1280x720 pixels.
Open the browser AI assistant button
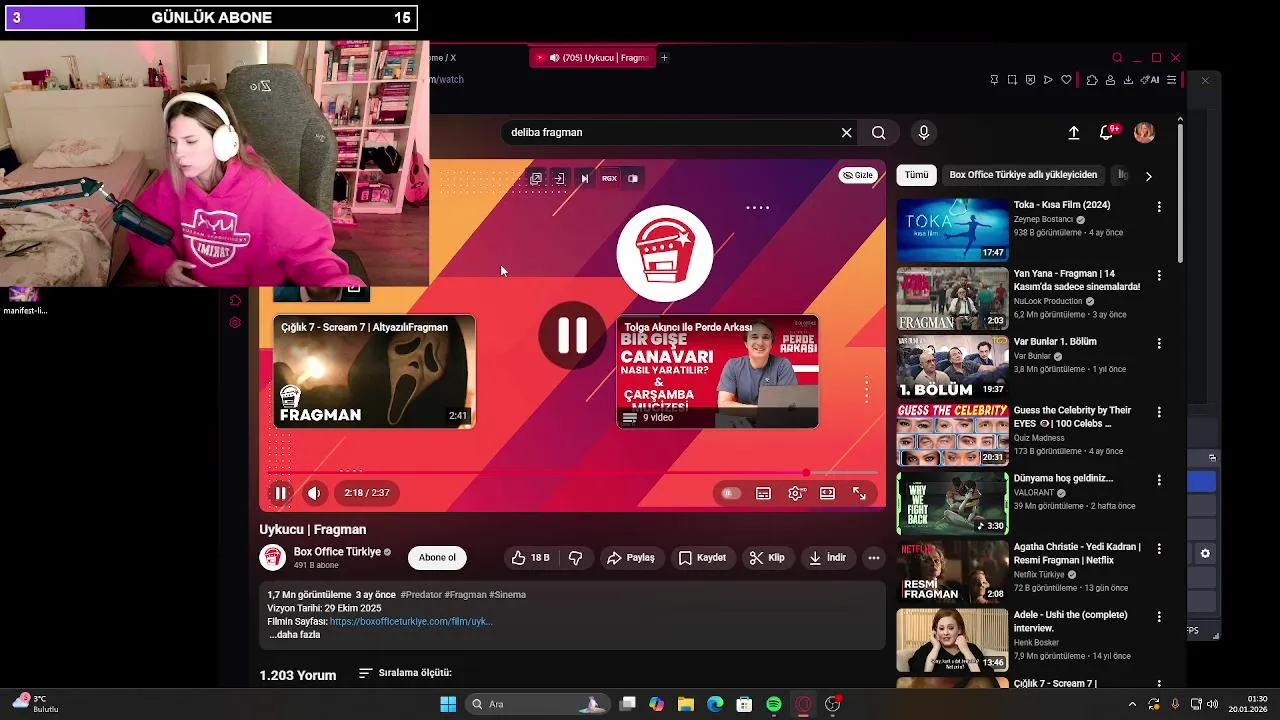tap(1150, 80)
